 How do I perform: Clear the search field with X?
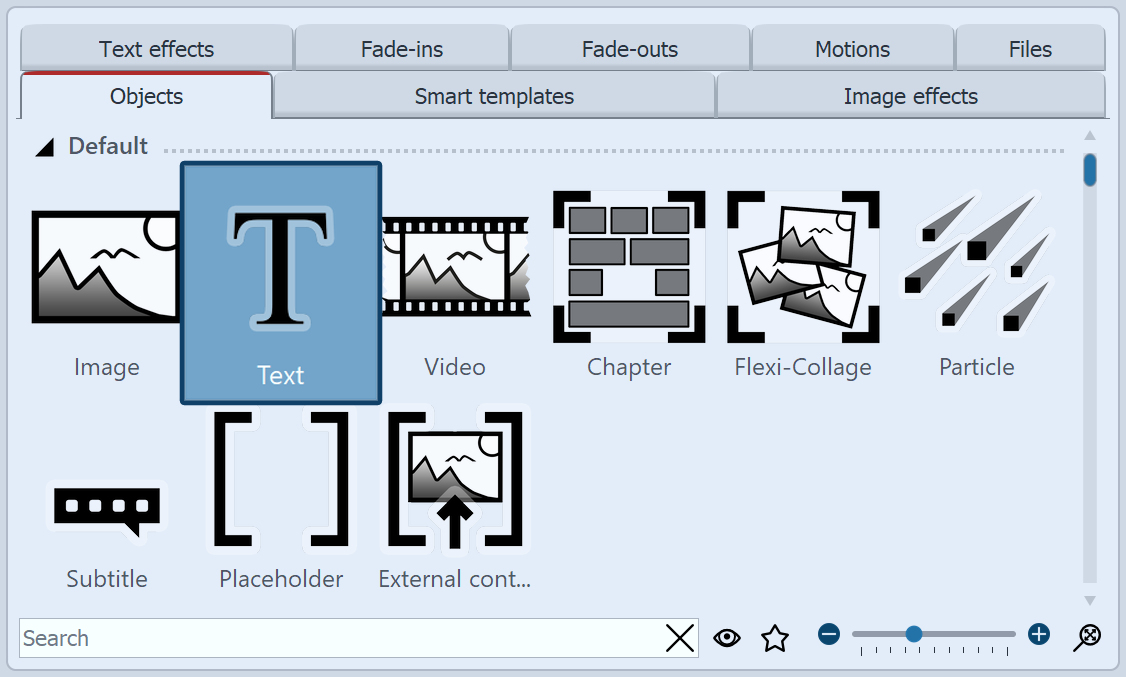click(680, 638)
